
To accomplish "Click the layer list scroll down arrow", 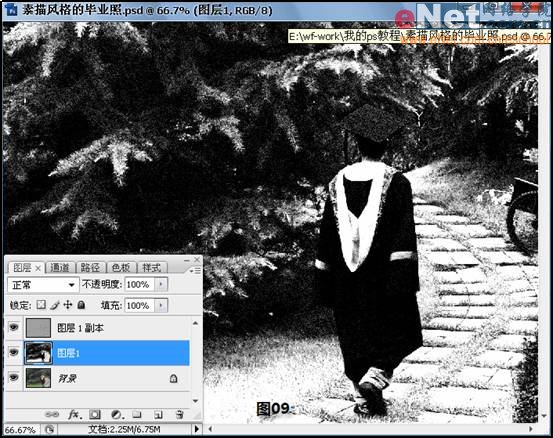I will pyautogui.click(x=195, y=401).
